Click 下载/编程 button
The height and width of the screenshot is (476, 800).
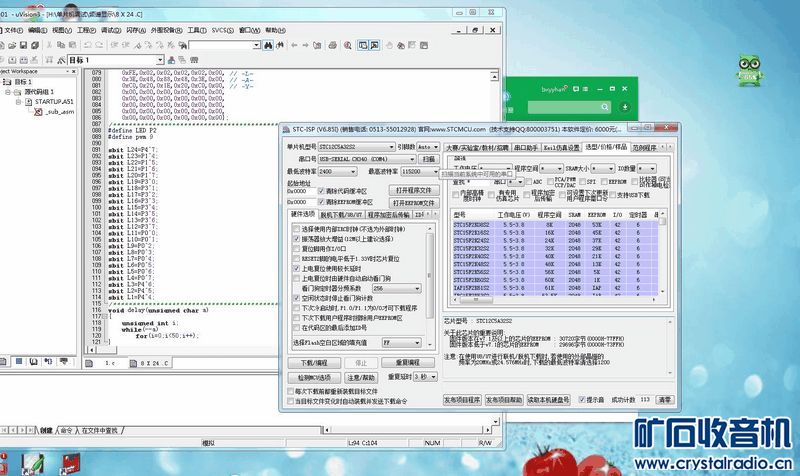click(314, 363)
